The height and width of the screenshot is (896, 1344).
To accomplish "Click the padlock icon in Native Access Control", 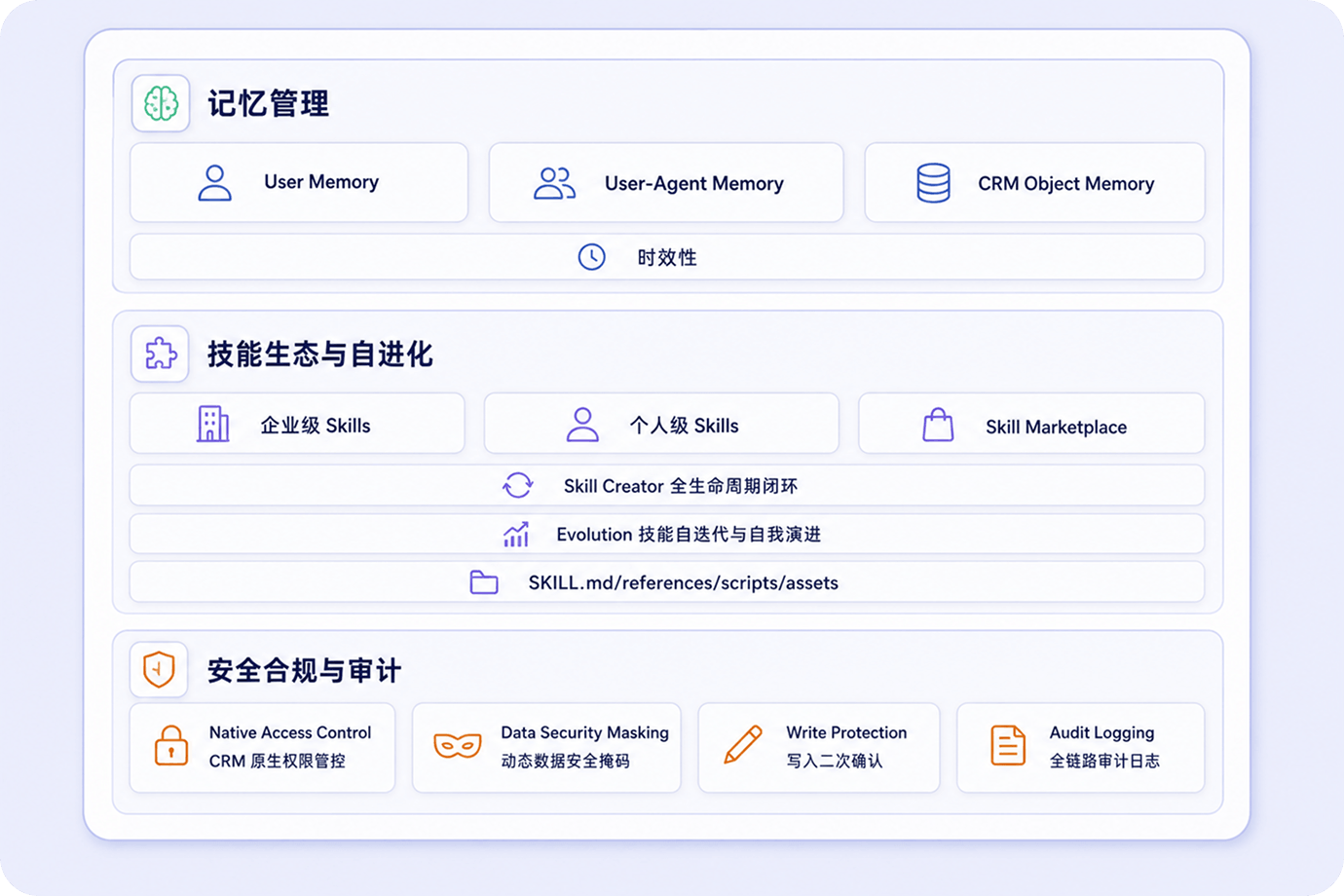I will [171, 746].
